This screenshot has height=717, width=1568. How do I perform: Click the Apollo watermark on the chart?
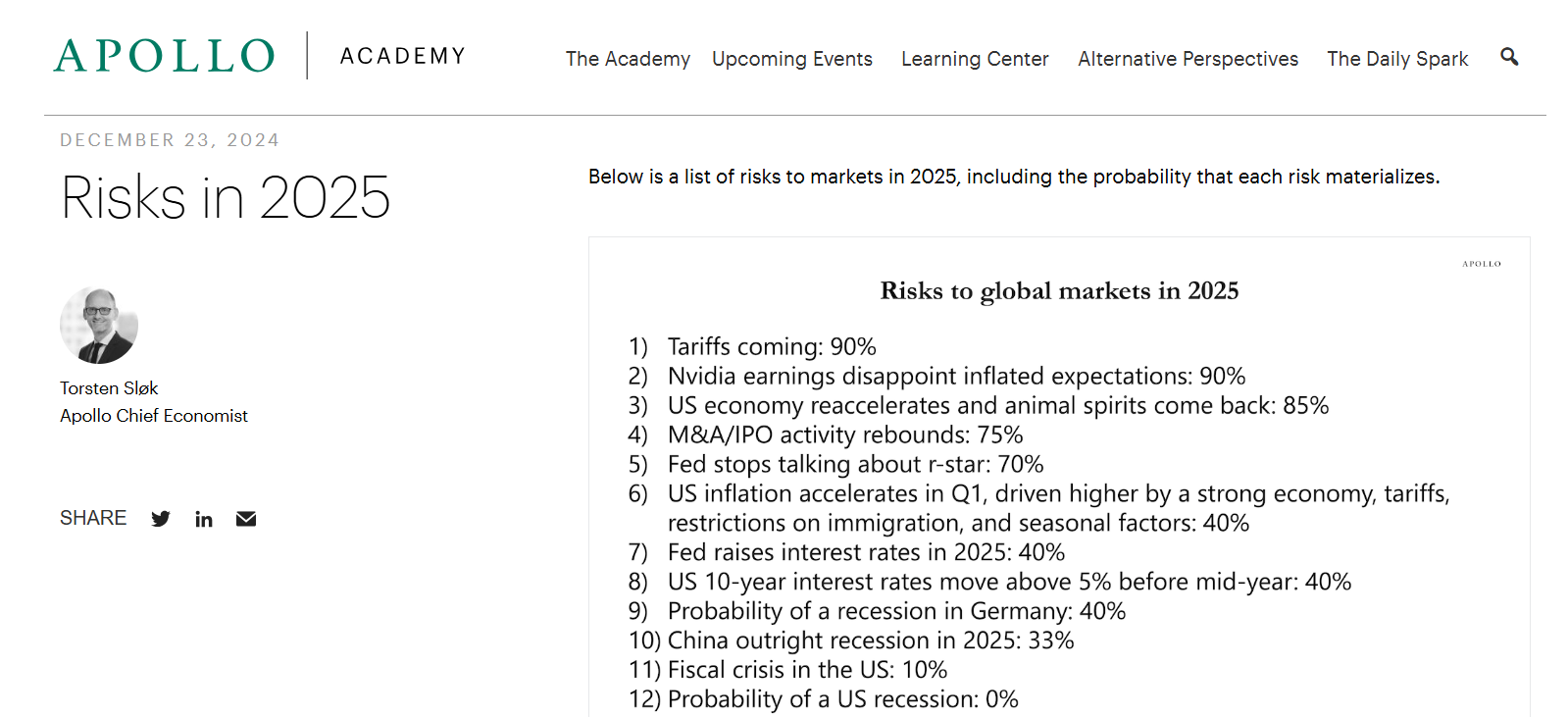tap(1480, 263)
